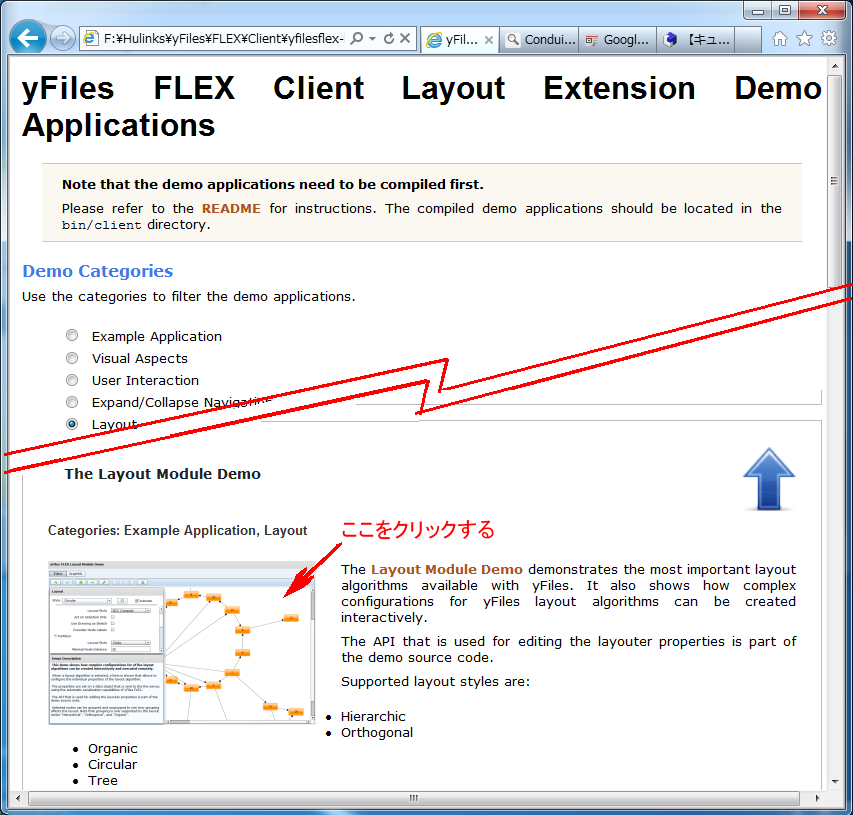Click the horizontal scrollbar left arrow

[18, 798]
